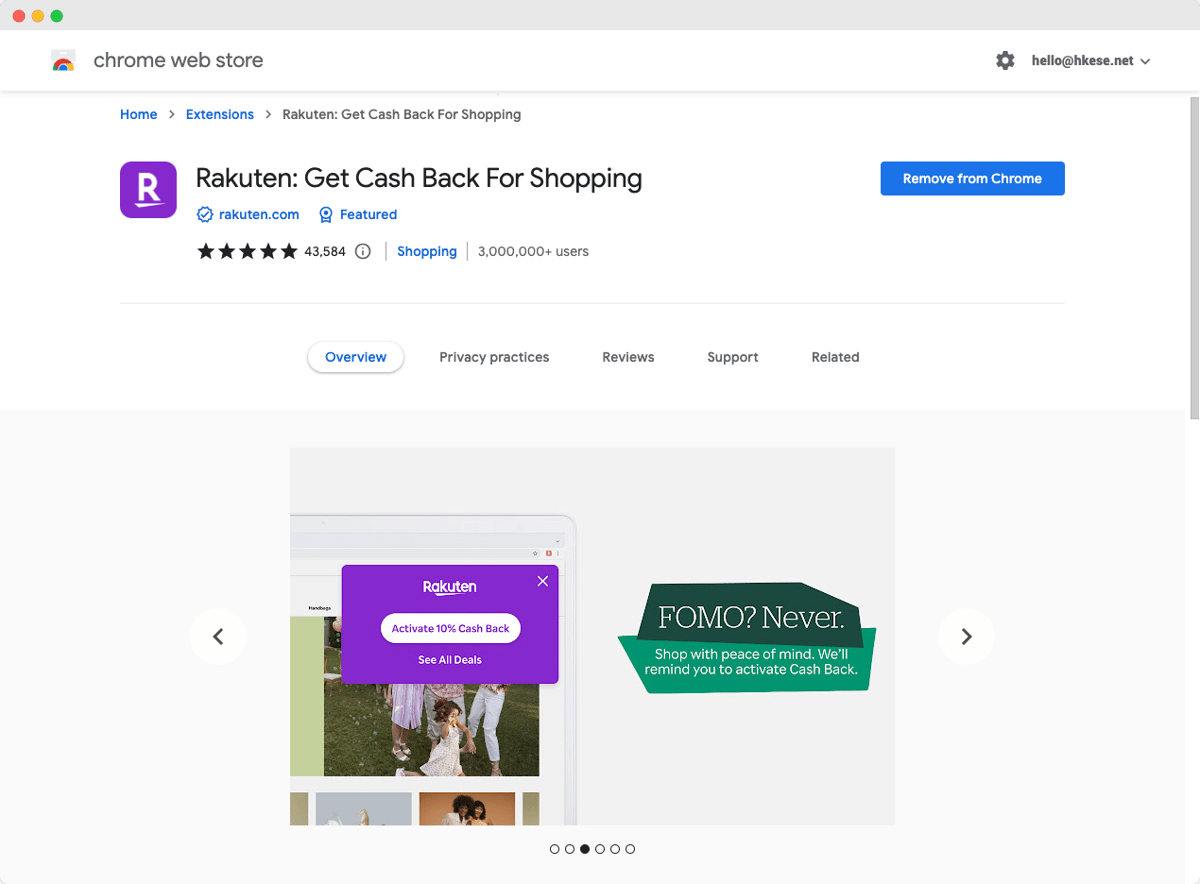Select the first carousel dot indicator
Screen dimensions: 1200x884
[x=555, y=849]
